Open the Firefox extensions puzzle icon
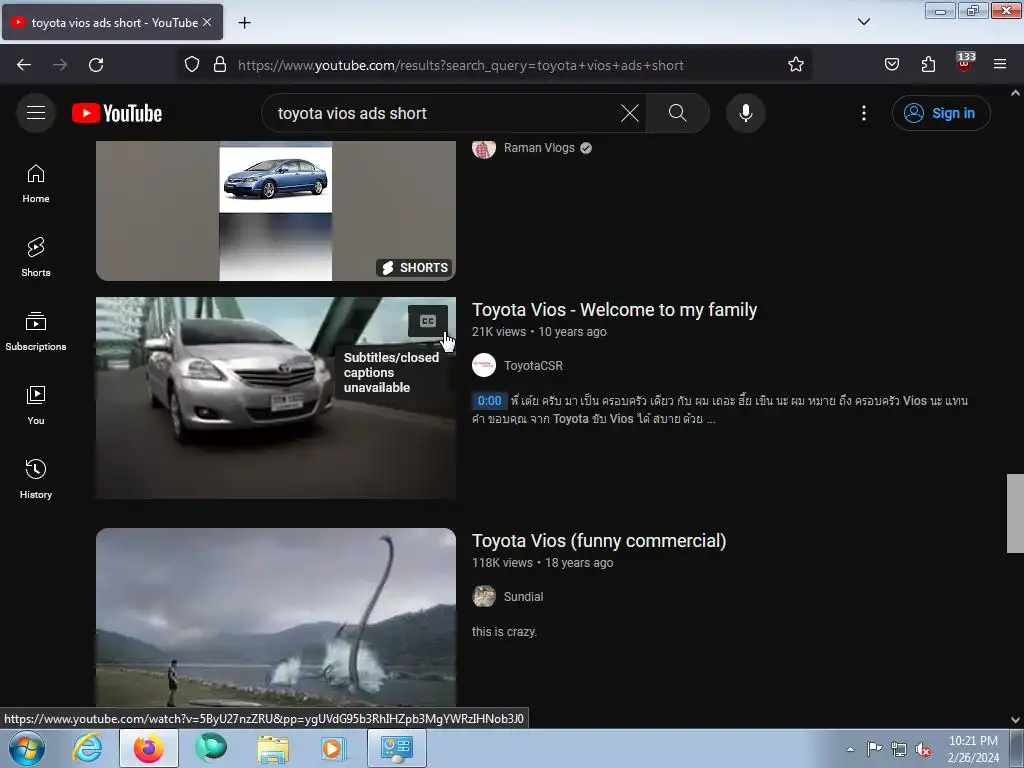The width and height of the screenshot is (1024, 768). coord(928,65)
